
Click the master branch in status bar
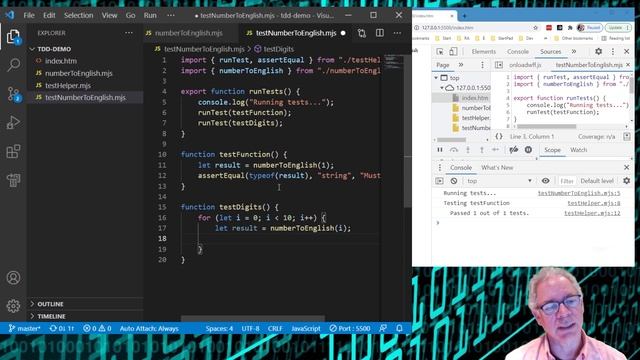tap(24, 328)
